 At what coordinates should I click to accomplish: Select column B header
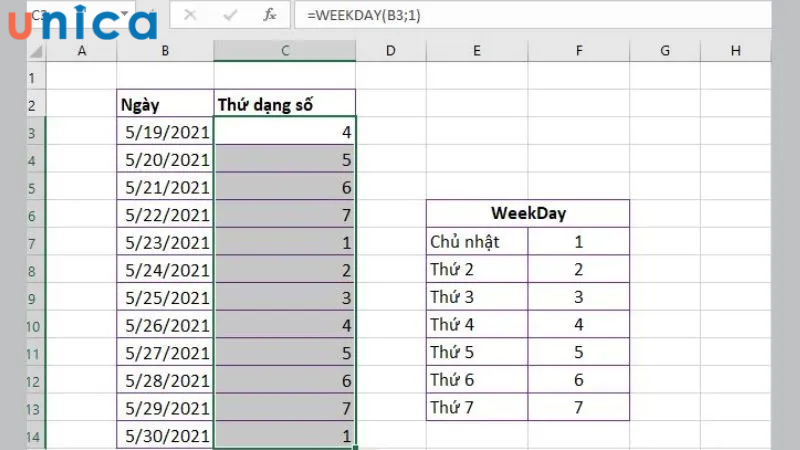[x=165, y=50]
